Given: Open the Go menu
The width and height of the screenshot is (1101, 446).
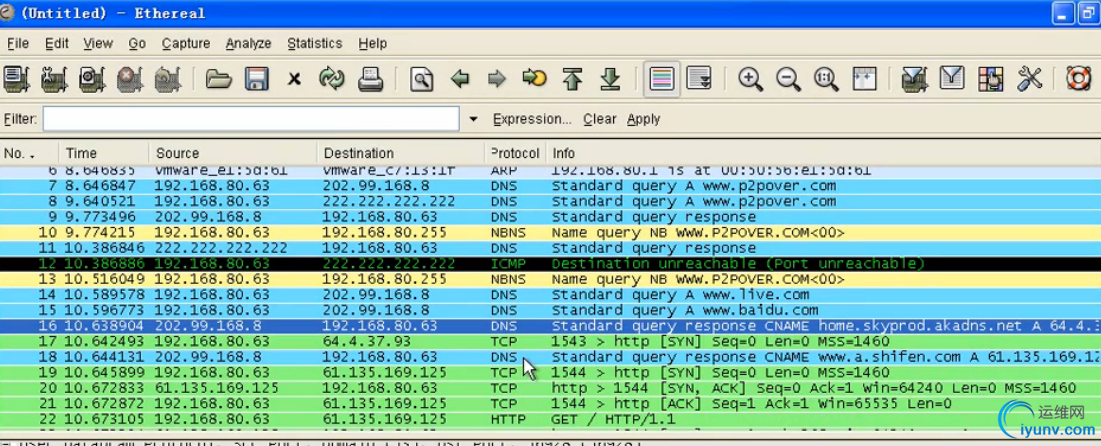Looking at the screenshot, I should pyautogui.click(x=137, y=44).
